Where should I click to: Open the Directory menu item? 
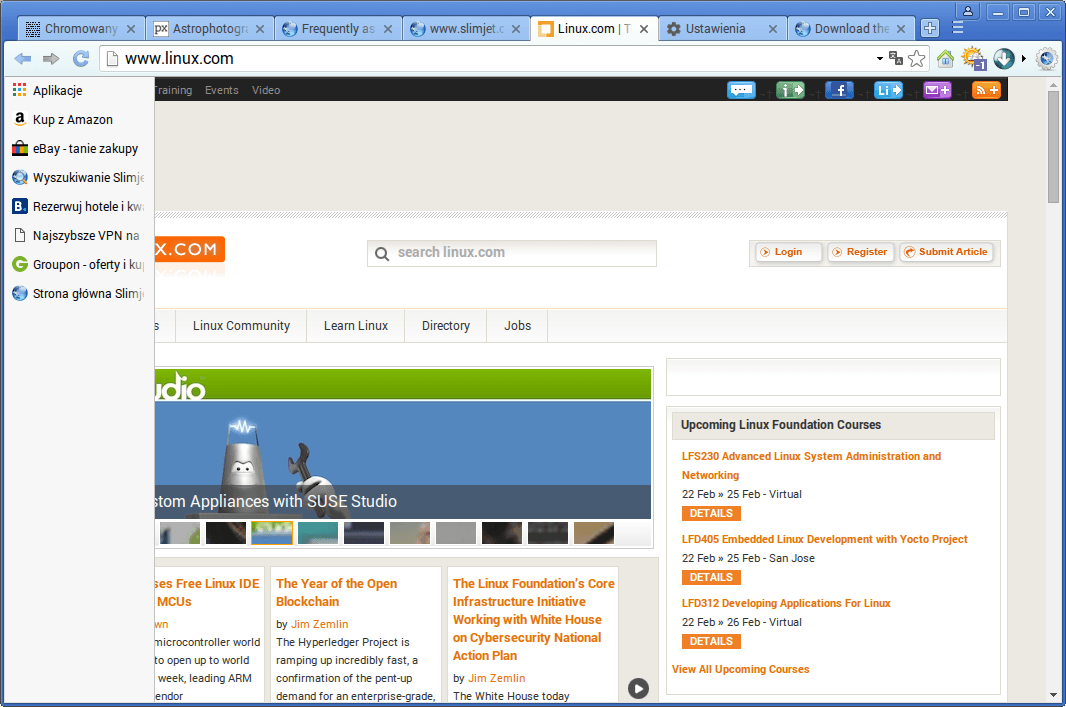click(x=446, y=326)
